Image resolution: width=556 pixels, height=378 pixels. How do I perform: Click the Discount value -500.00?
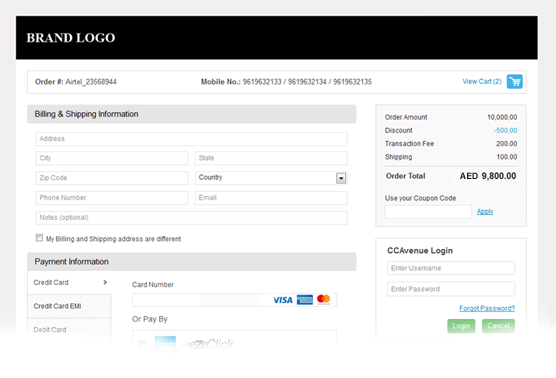click(x=506, y=130)
